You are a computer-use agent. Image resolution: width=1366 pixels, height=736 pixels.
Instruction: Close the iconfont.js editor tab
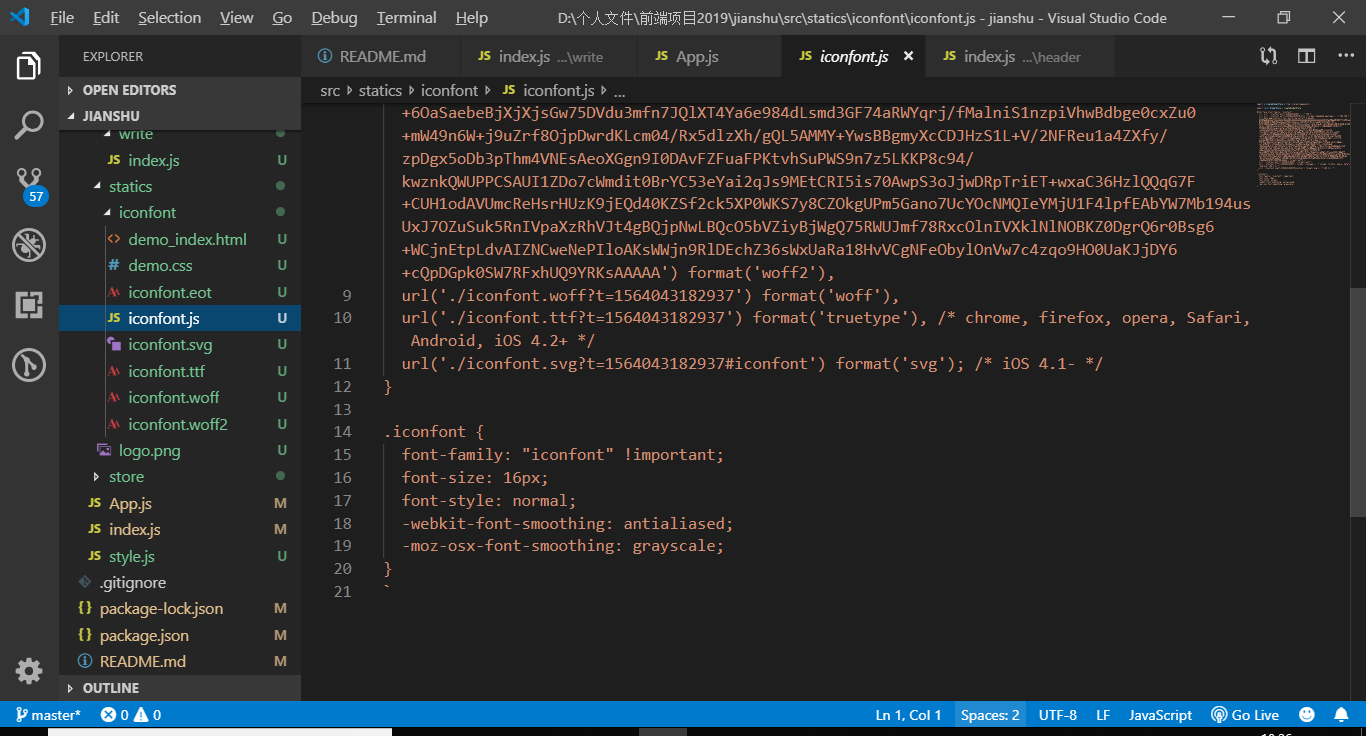[x=909, y=57]
